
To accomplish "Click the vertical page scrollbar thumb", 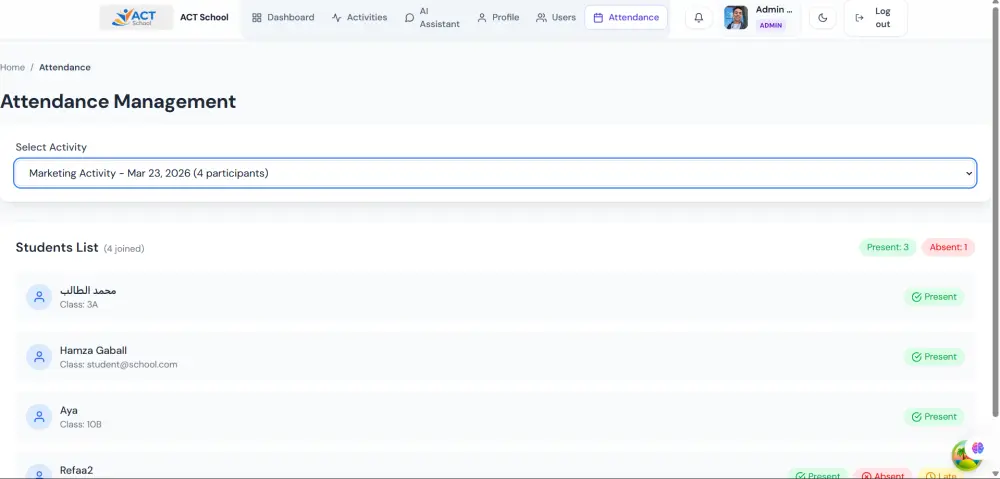I will (x=994, y=213).
